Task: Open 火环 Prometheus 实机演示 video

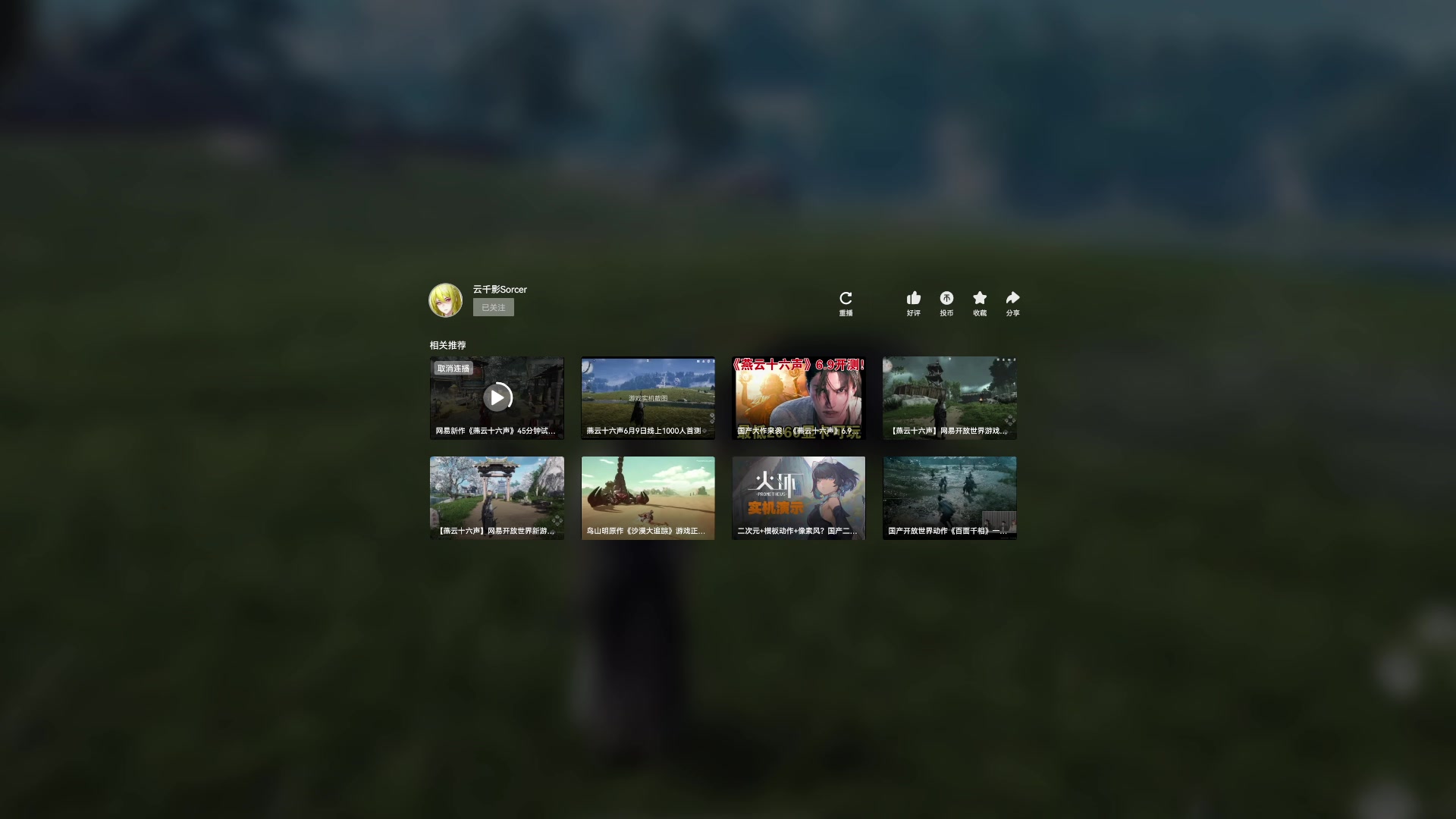Action: (798, 497)
